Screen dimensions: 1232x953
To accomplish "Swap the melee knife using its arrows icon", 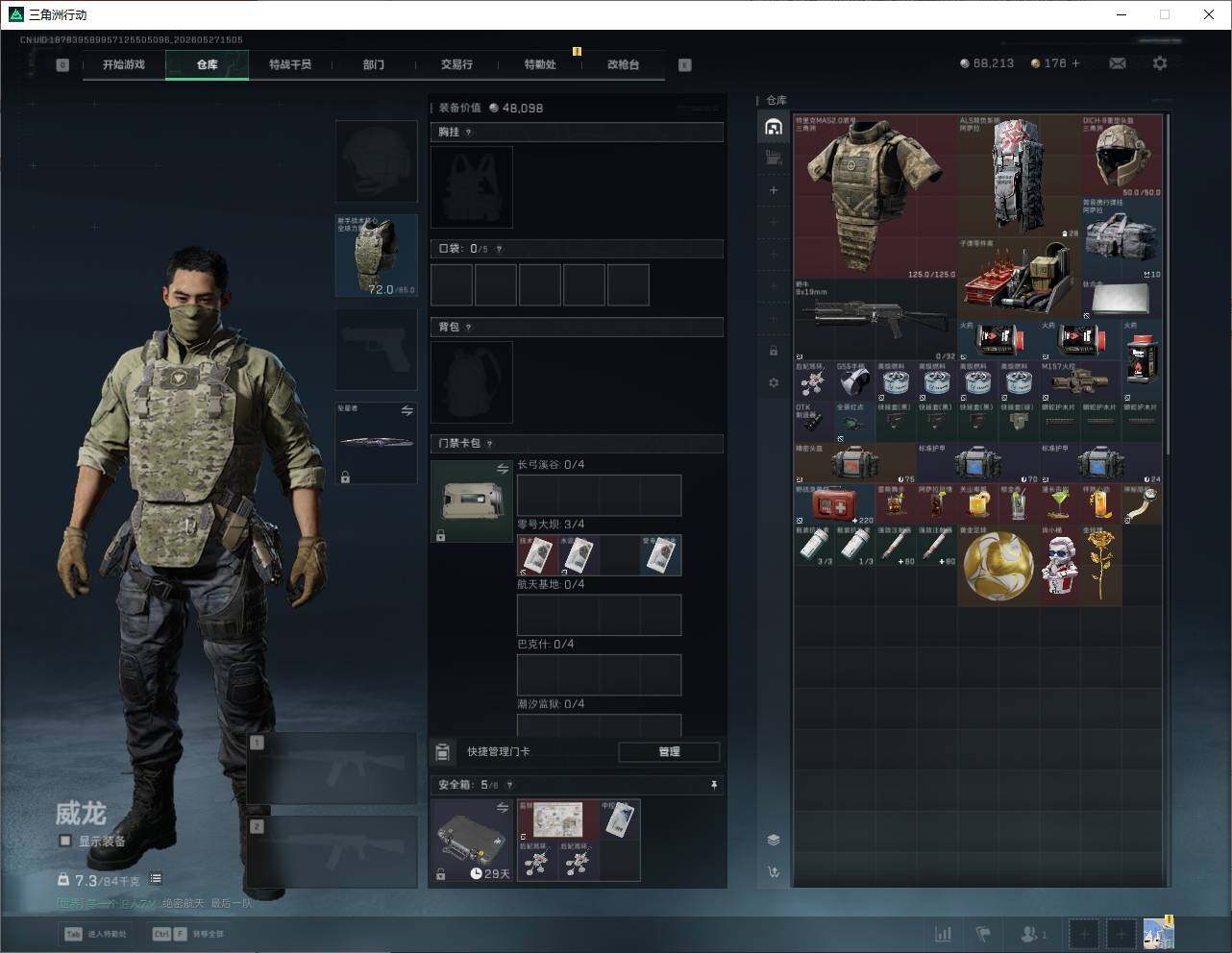I will tap(407, 411).
